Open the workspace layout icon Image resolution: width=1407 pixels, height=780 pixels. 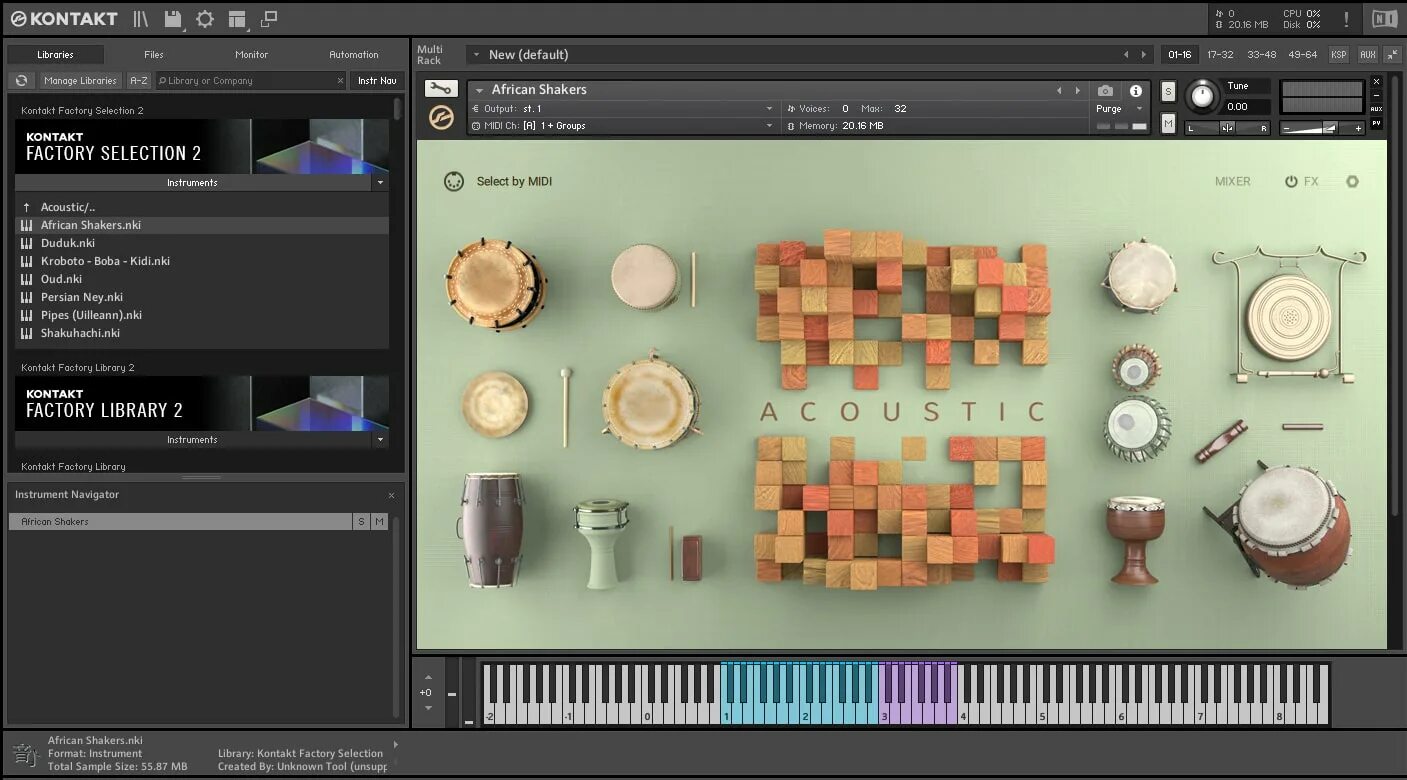tap(237, 19)
